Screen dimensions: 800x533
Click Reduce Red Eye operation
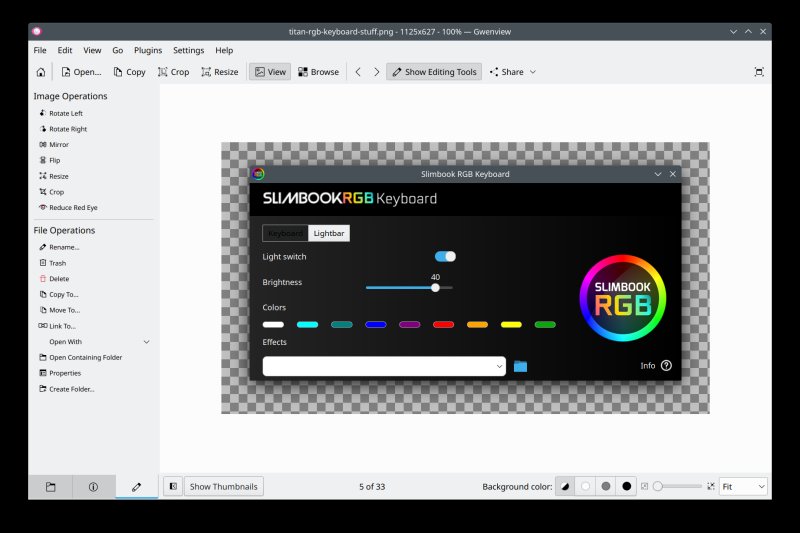(73, 207)
